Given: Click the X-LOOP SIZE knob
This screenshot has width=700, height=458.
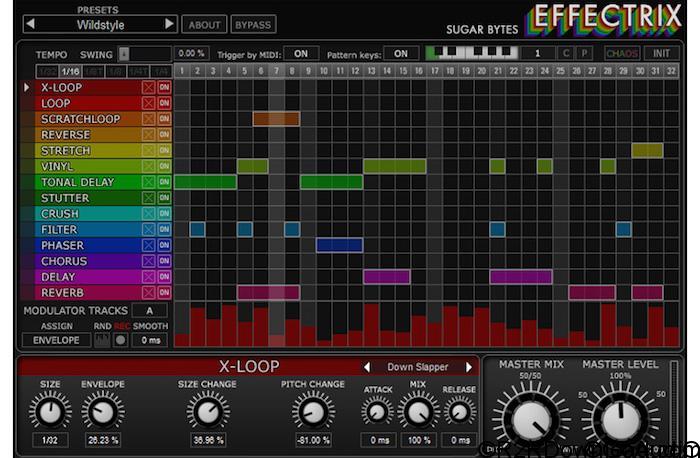Looking at the screenshot, I should (50, 412).
